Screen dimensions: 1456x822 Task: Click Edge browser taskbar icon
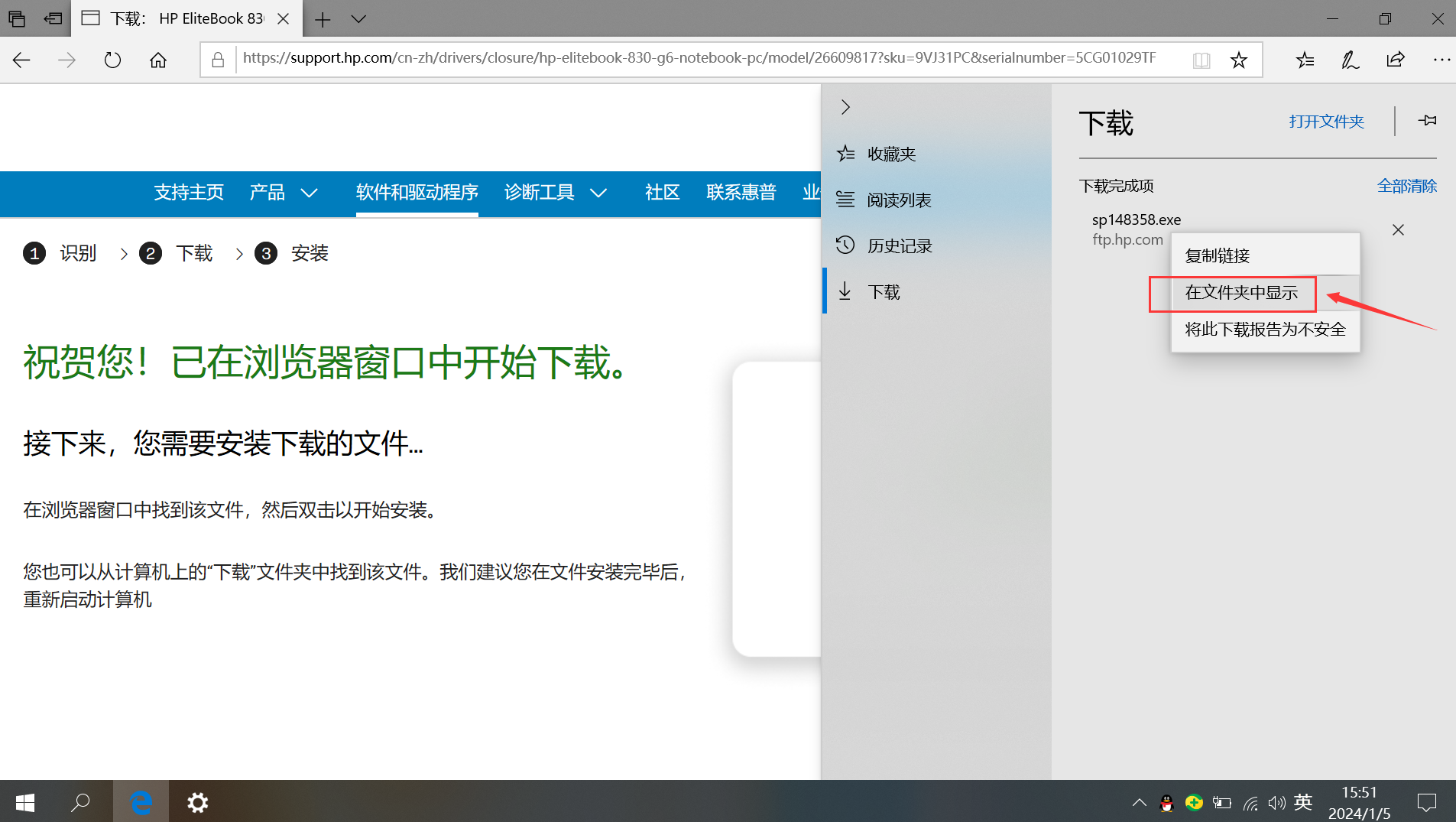tap(141, 802)
